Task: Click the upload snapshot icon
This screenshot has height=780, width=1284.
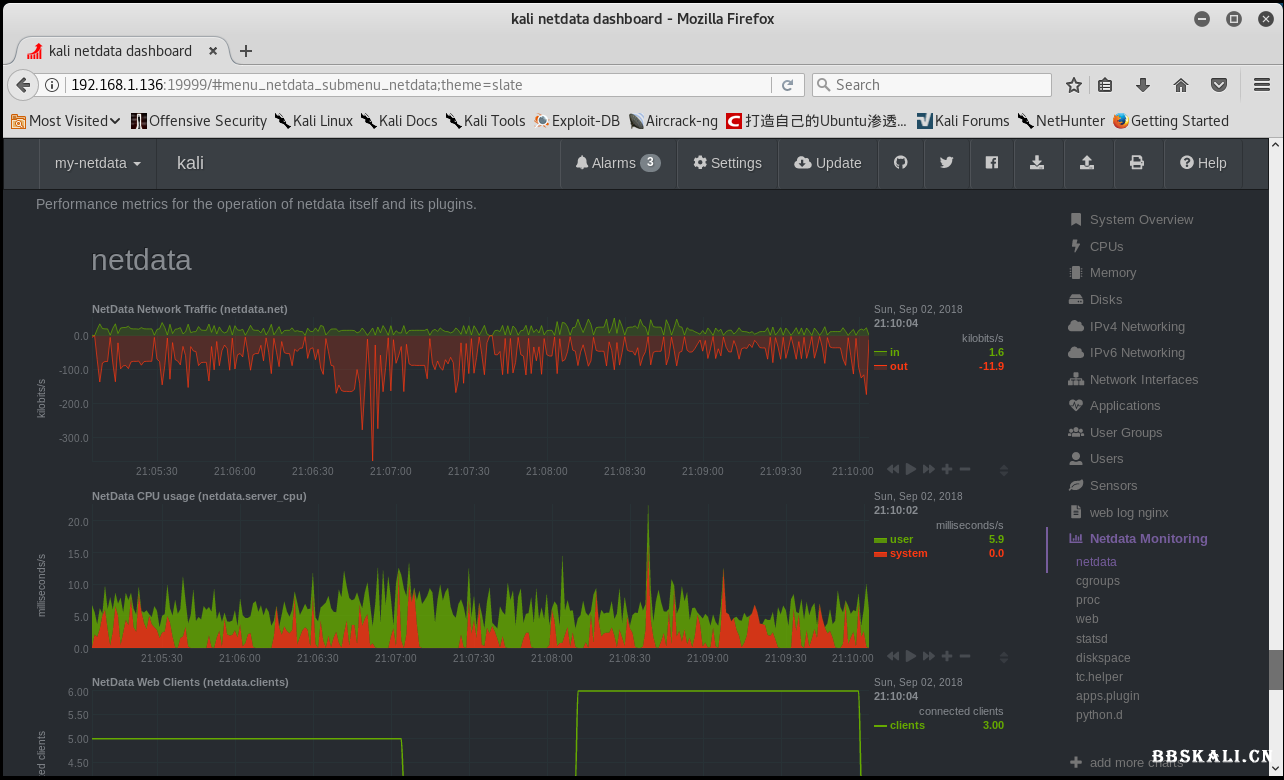Action: click(1087, 163)
